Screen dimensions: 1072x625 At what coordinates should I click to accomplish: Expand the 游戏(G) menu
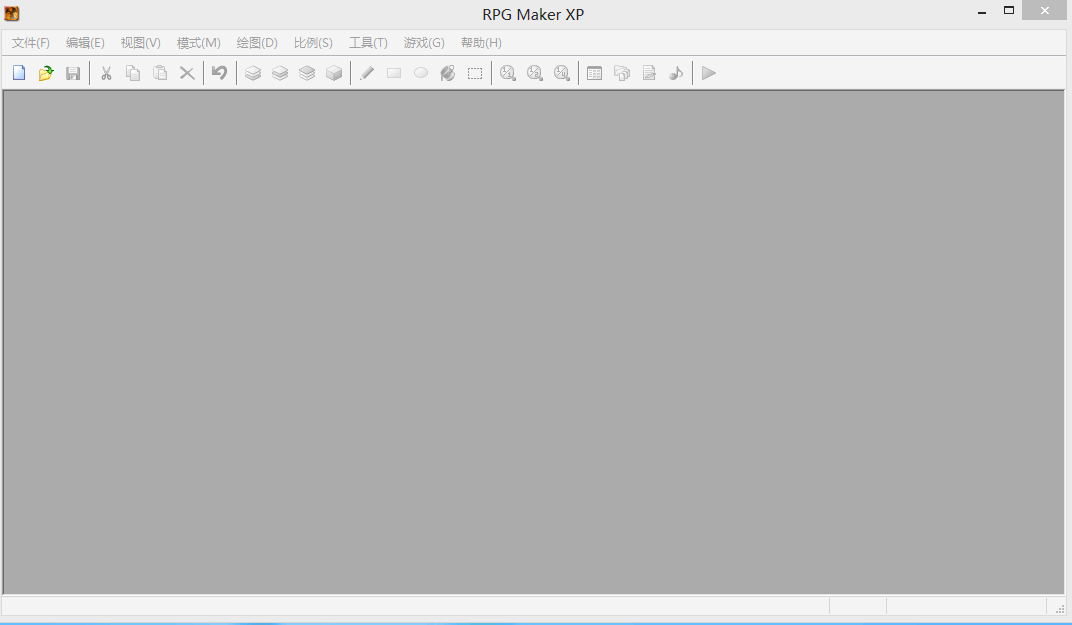[x=424, y=43]
